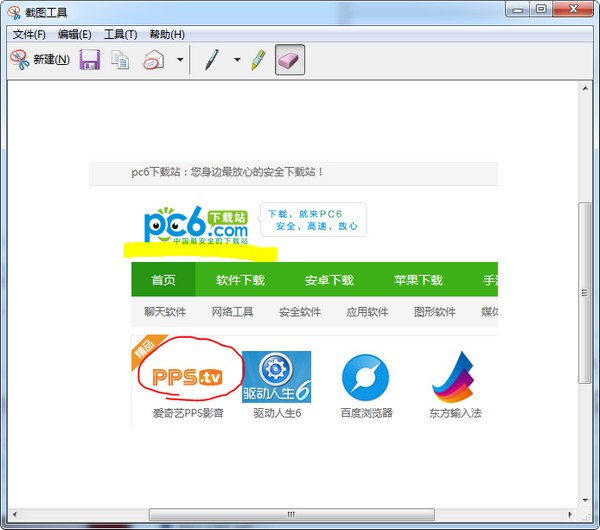Expand the send snip options arrow

pyautogui.click(x=180, y=60)
